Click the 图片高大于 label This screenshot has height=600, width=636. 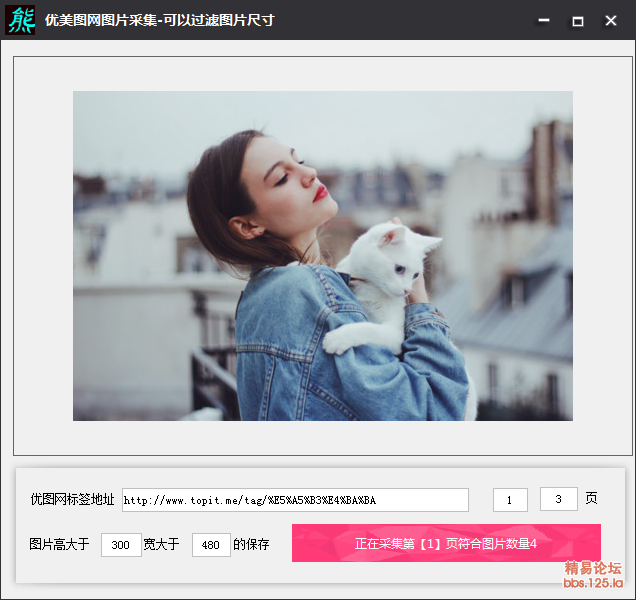(59, 544)
